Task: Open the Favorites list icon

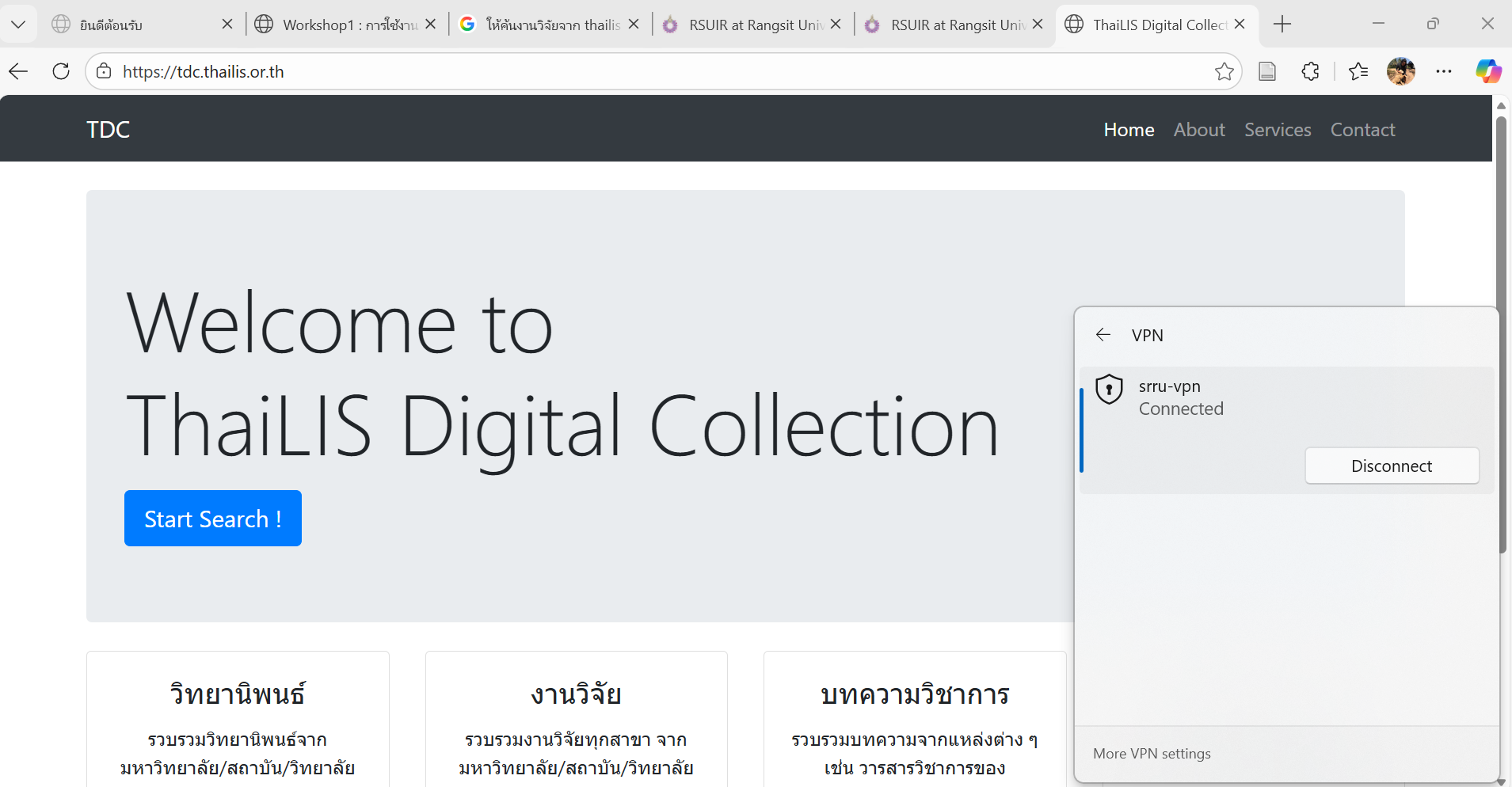Action: pos(1358,71)
